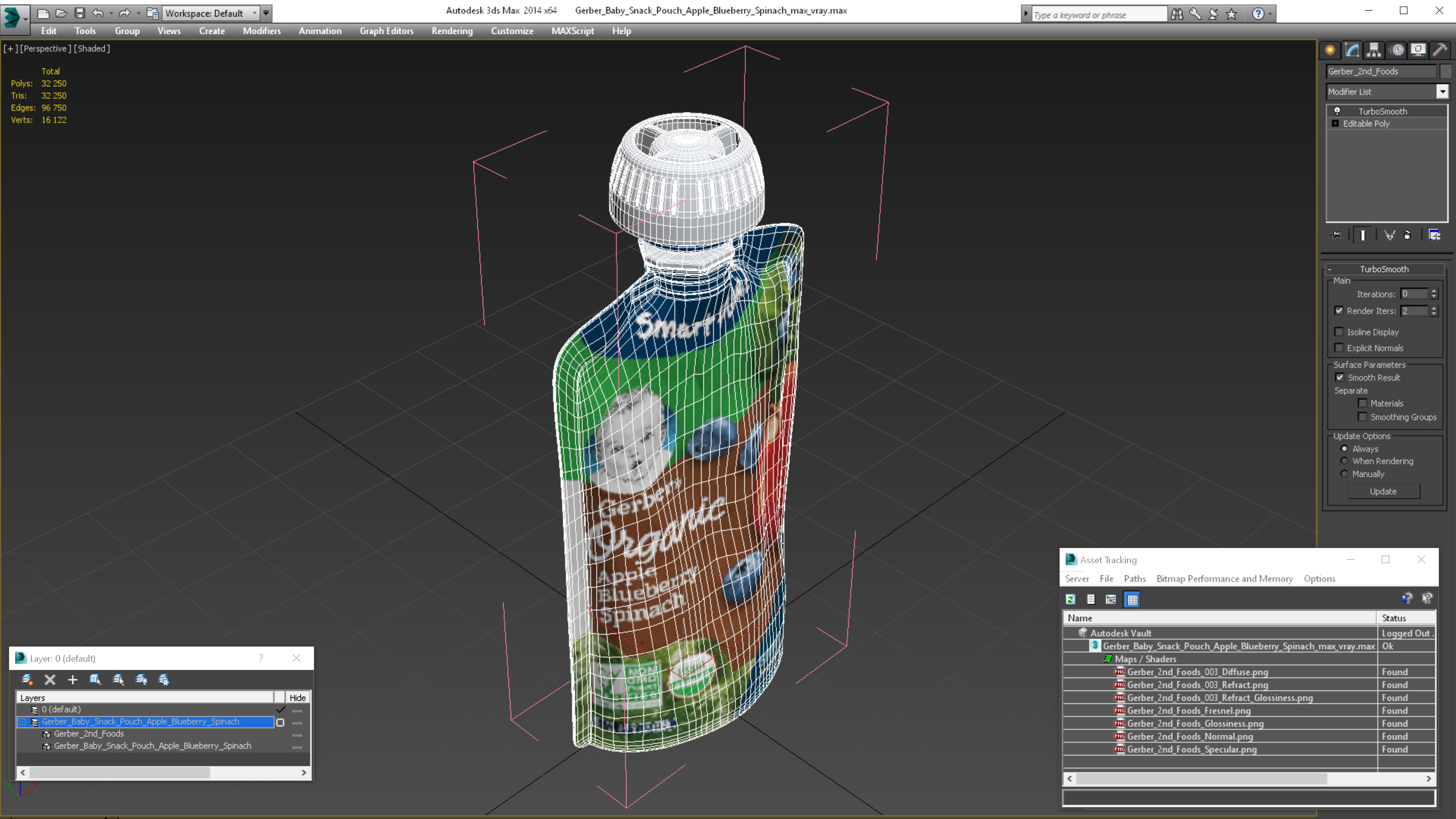The width and height of the screenshot is (1456, 819).
Task: Enable Isoline Display checkbox
Action: click(x=1338, y=332)
